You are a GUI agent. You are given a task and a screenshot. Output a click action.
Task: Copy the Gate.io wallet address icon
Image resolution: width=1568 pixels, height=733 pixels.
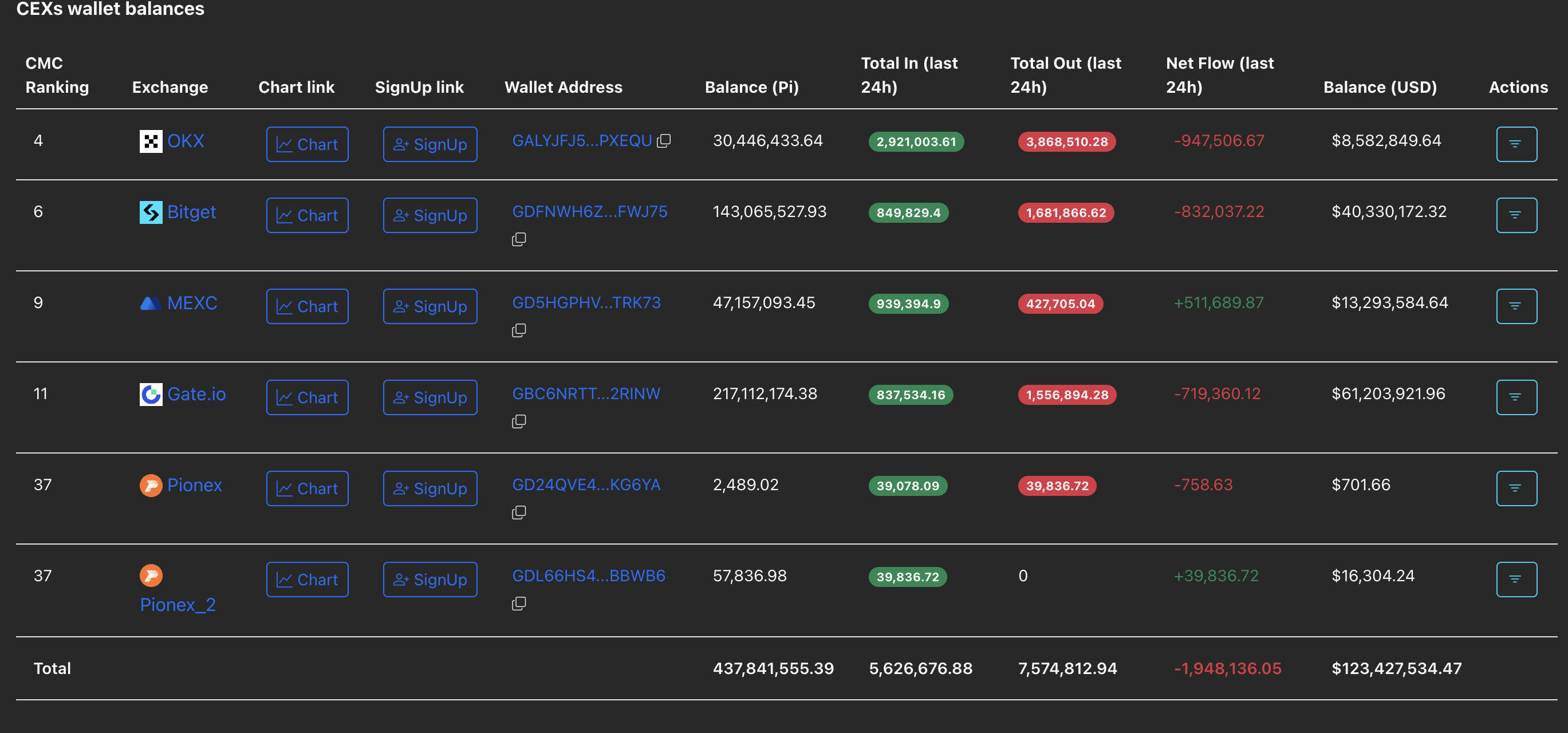[519, 421]
